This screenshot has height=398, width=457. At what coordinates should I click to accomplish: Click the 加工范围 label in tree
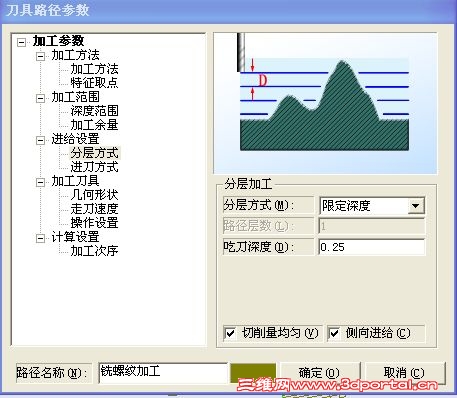pyautogui.click(x=75, y=97)
